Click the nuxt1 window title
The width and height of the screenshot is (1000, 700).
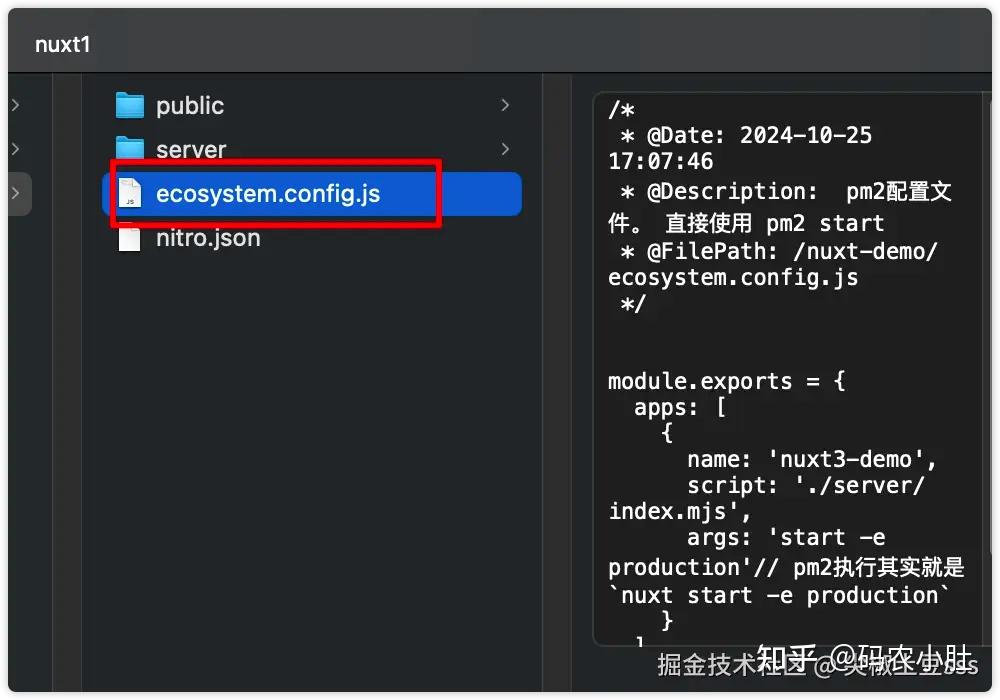[63, 43]
